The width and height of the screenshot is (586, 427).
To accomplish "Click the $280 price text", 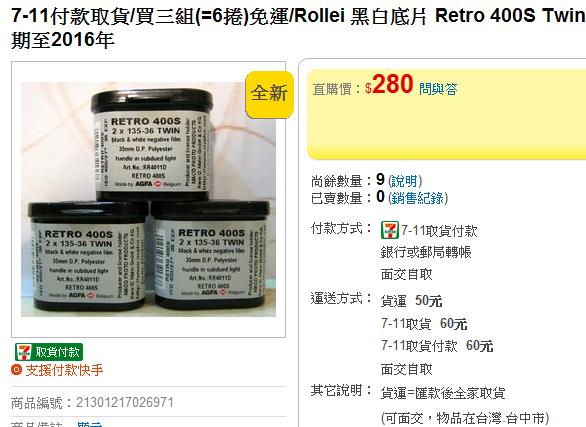I will coord(389,85).
